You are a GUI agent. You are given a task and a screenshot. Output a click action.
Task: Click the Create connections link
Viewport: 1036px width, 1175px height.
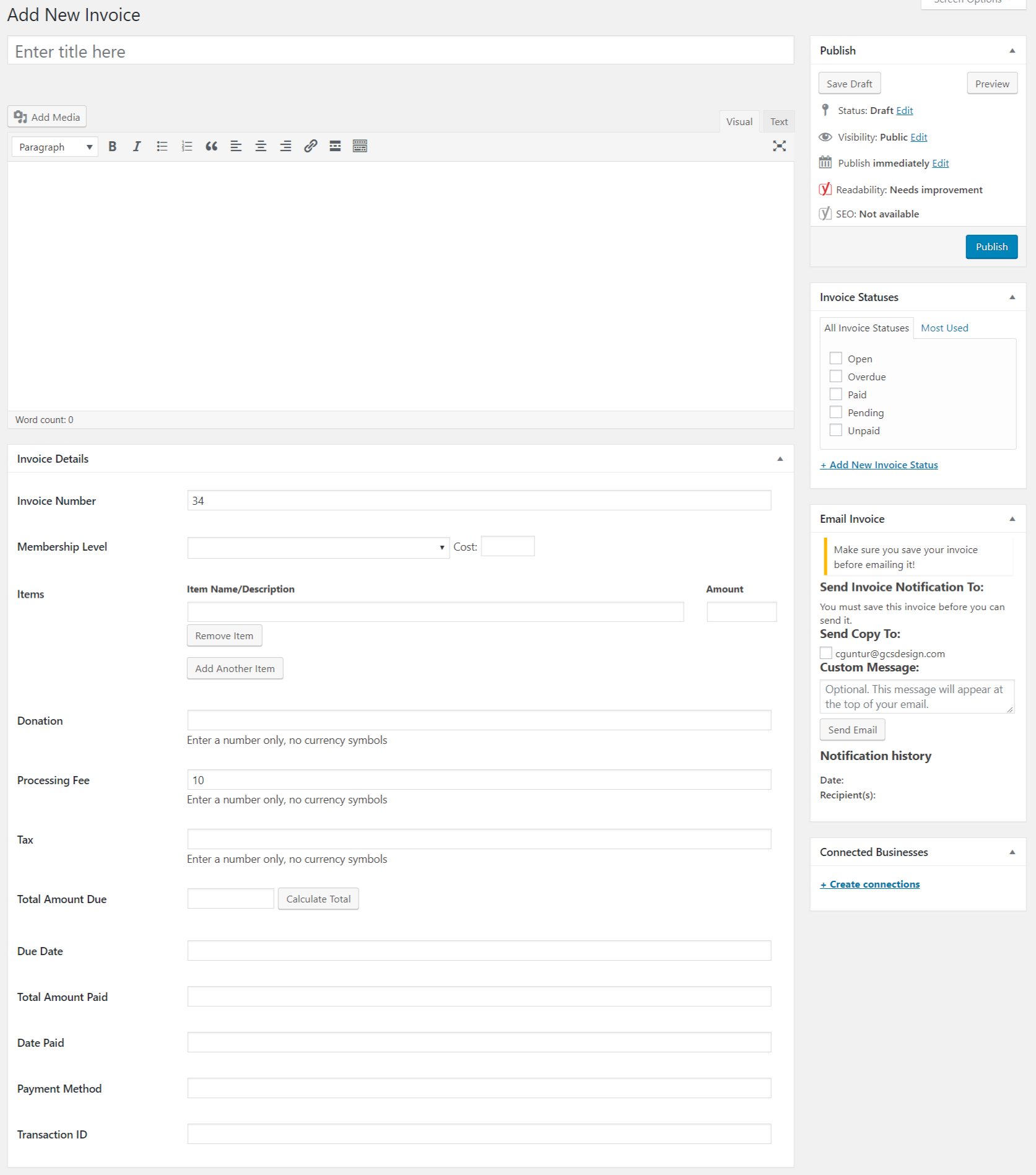pos(869,884)
